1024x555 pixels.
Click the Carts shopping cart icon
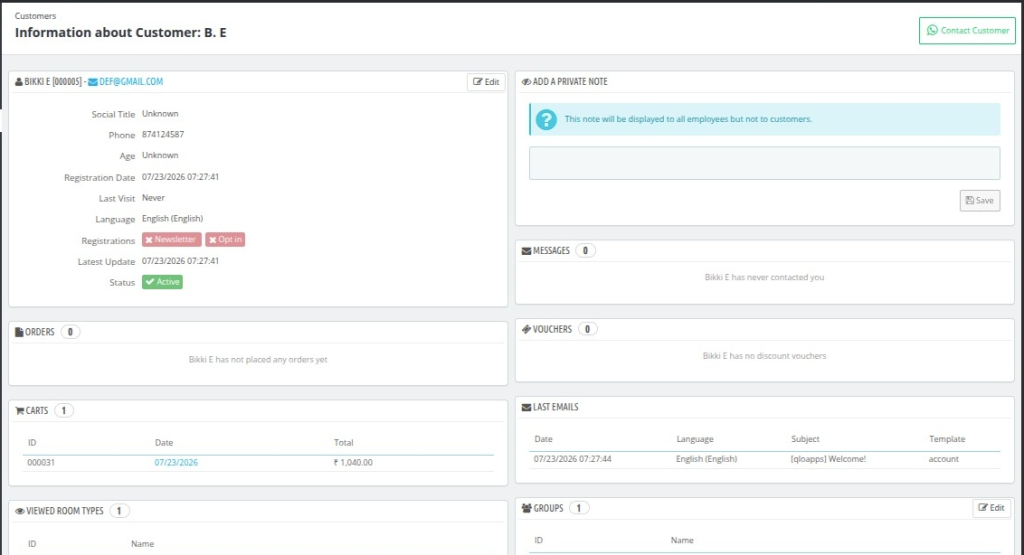pyautogui.click(x=20, y=411)
